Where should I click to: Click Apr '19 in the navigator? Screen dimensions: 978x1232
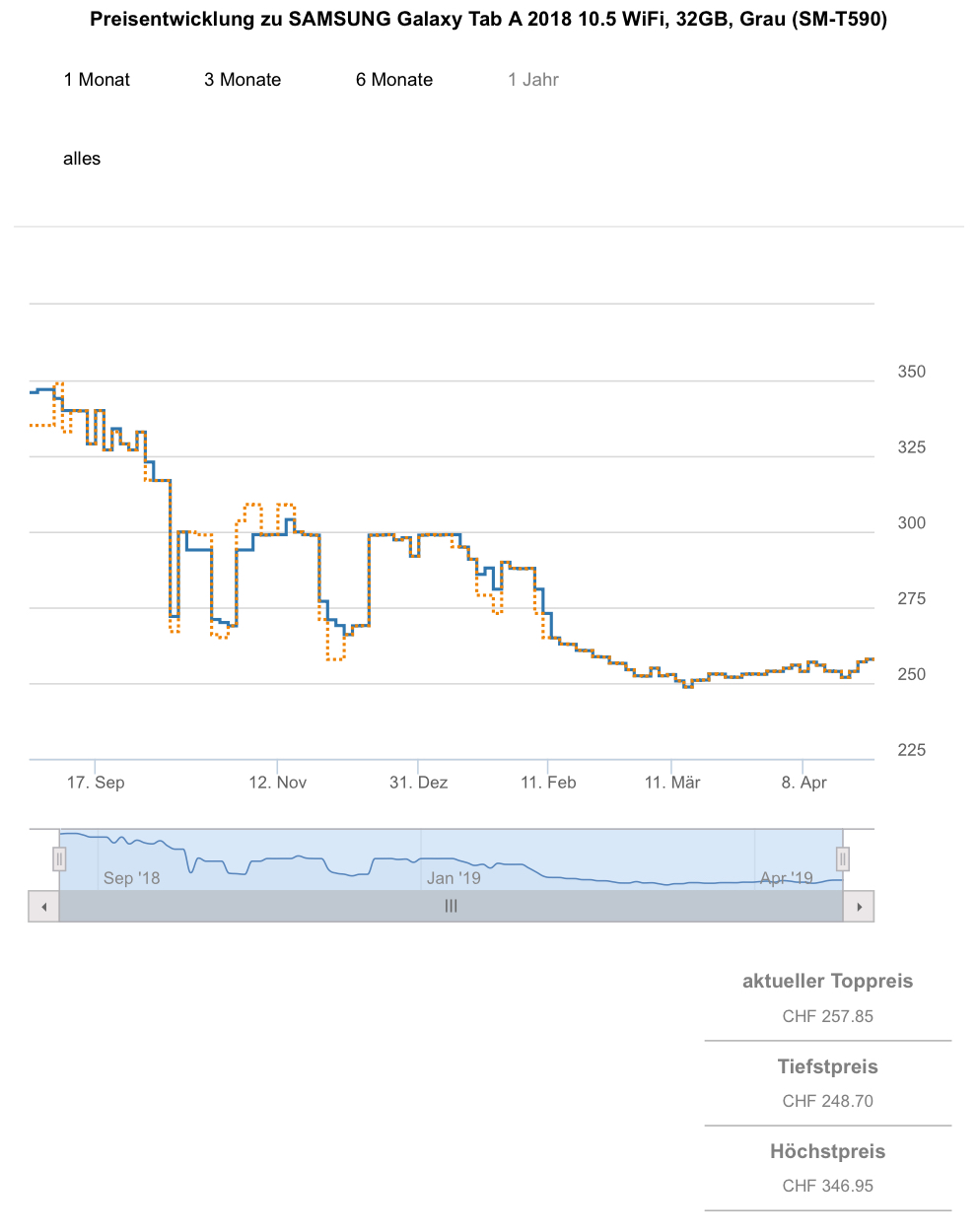point(786,878)
